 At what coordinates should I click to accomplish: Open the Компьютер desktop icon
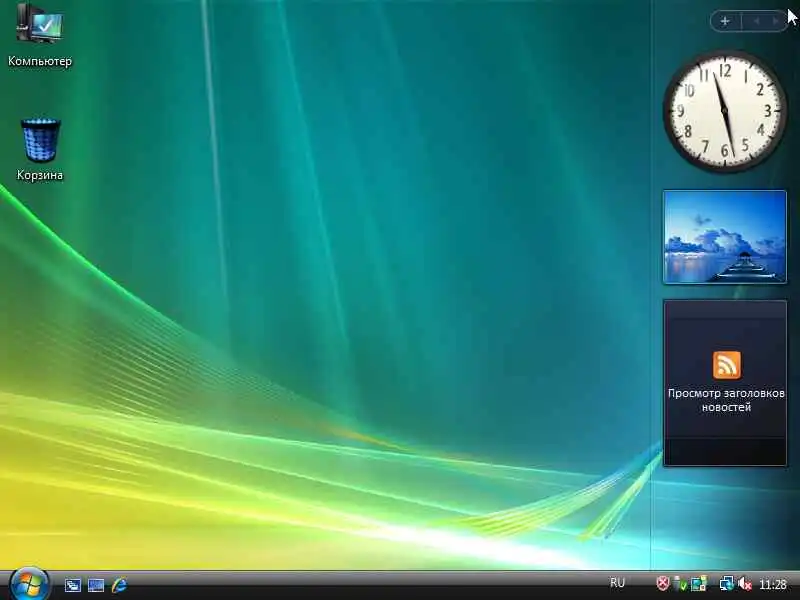pos(40,36)
